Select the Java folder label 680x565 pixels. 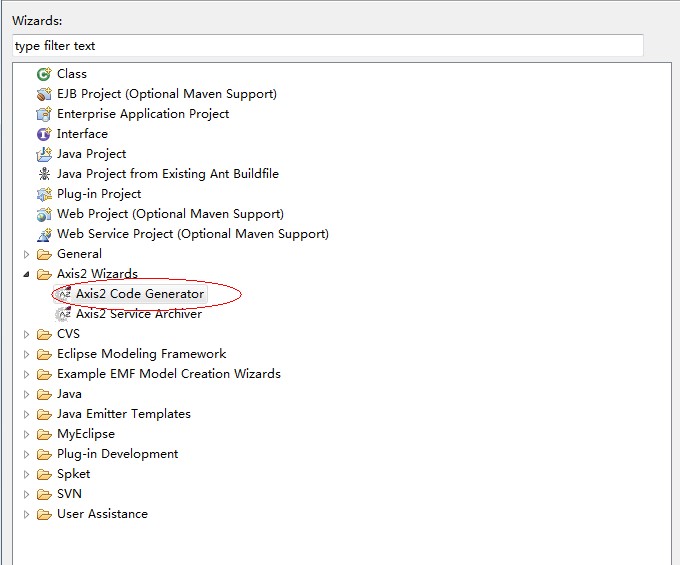point(69,394)
